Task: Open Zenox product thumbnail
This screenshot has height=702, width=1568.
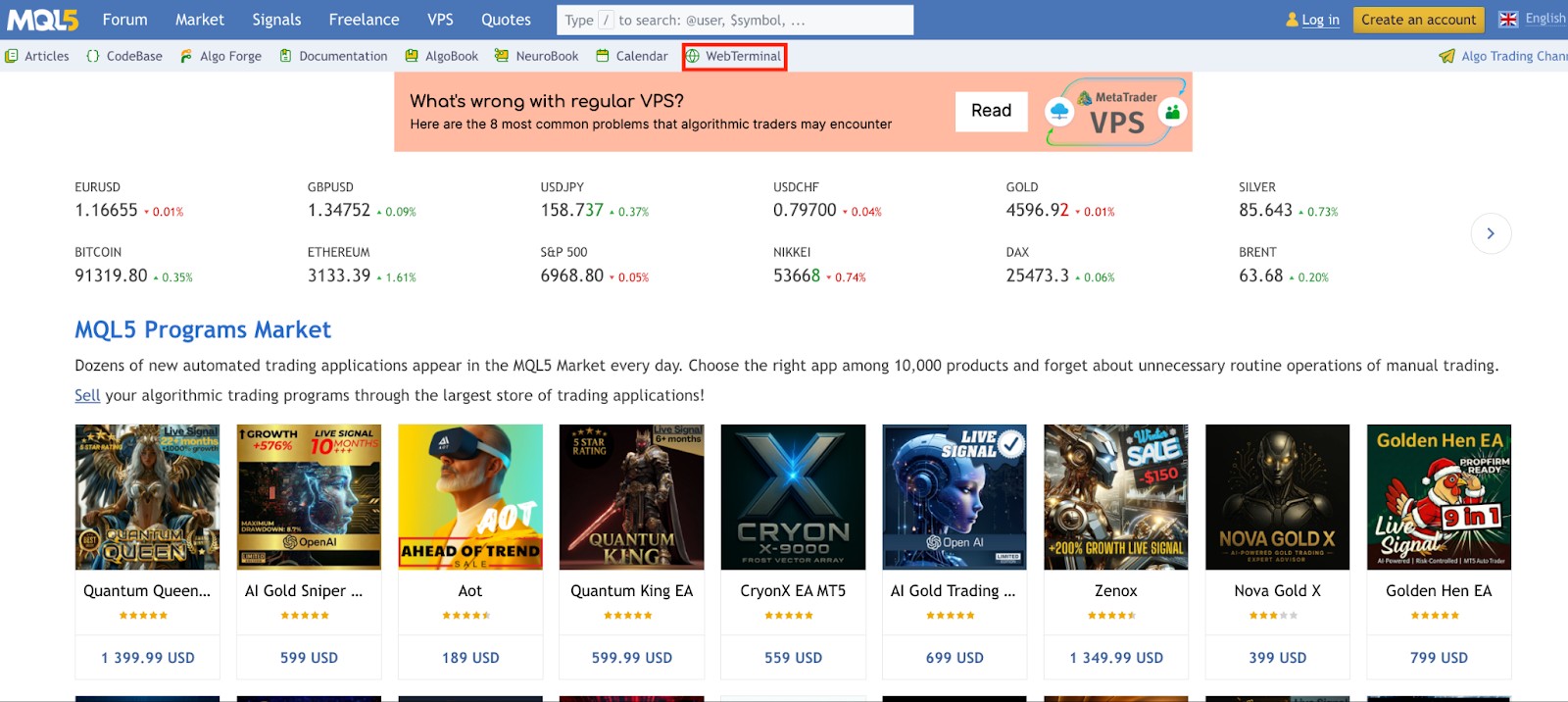Action: click(1116, 497)
